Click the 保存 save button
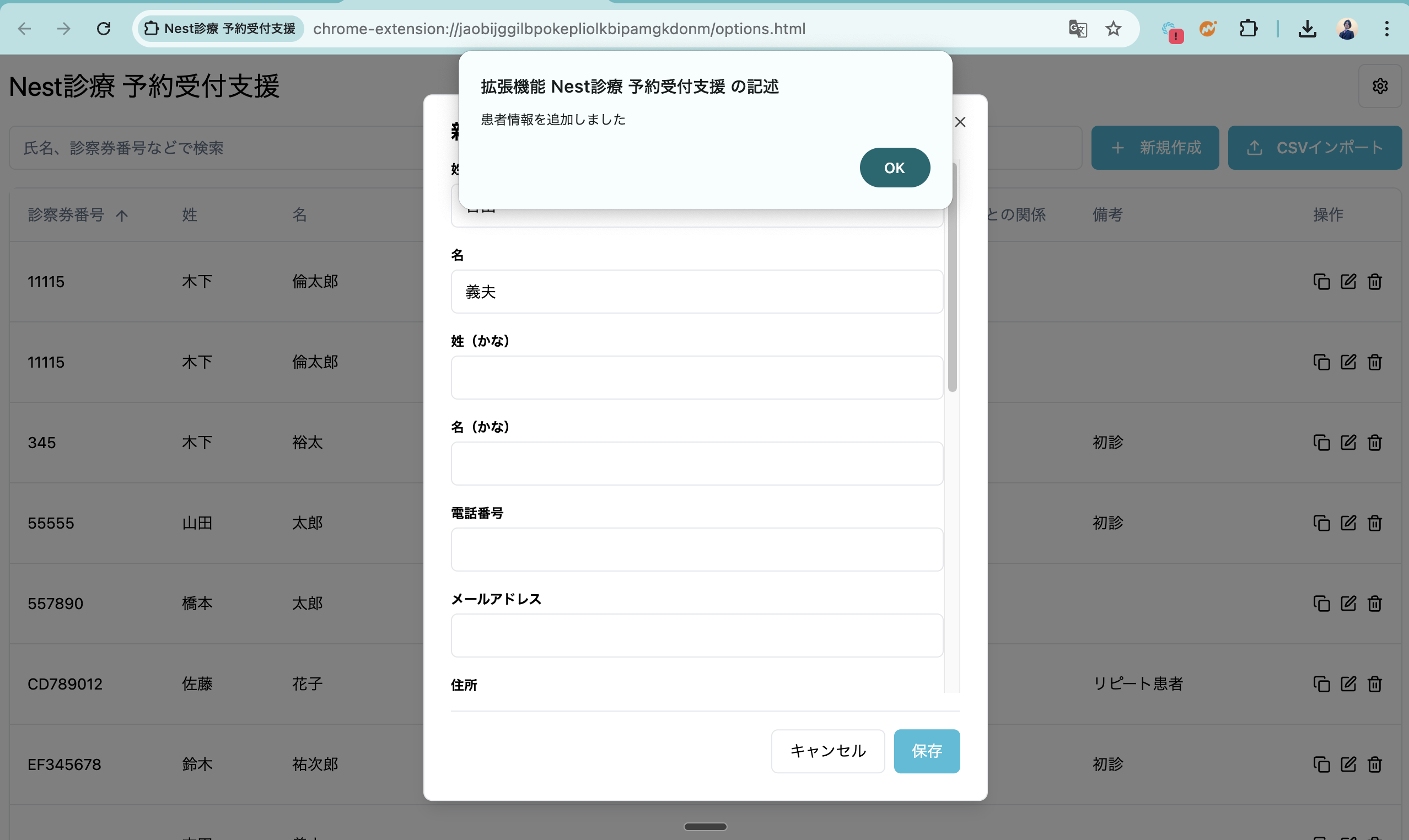This screenshot has height=840, width=1409. [926, 751]
